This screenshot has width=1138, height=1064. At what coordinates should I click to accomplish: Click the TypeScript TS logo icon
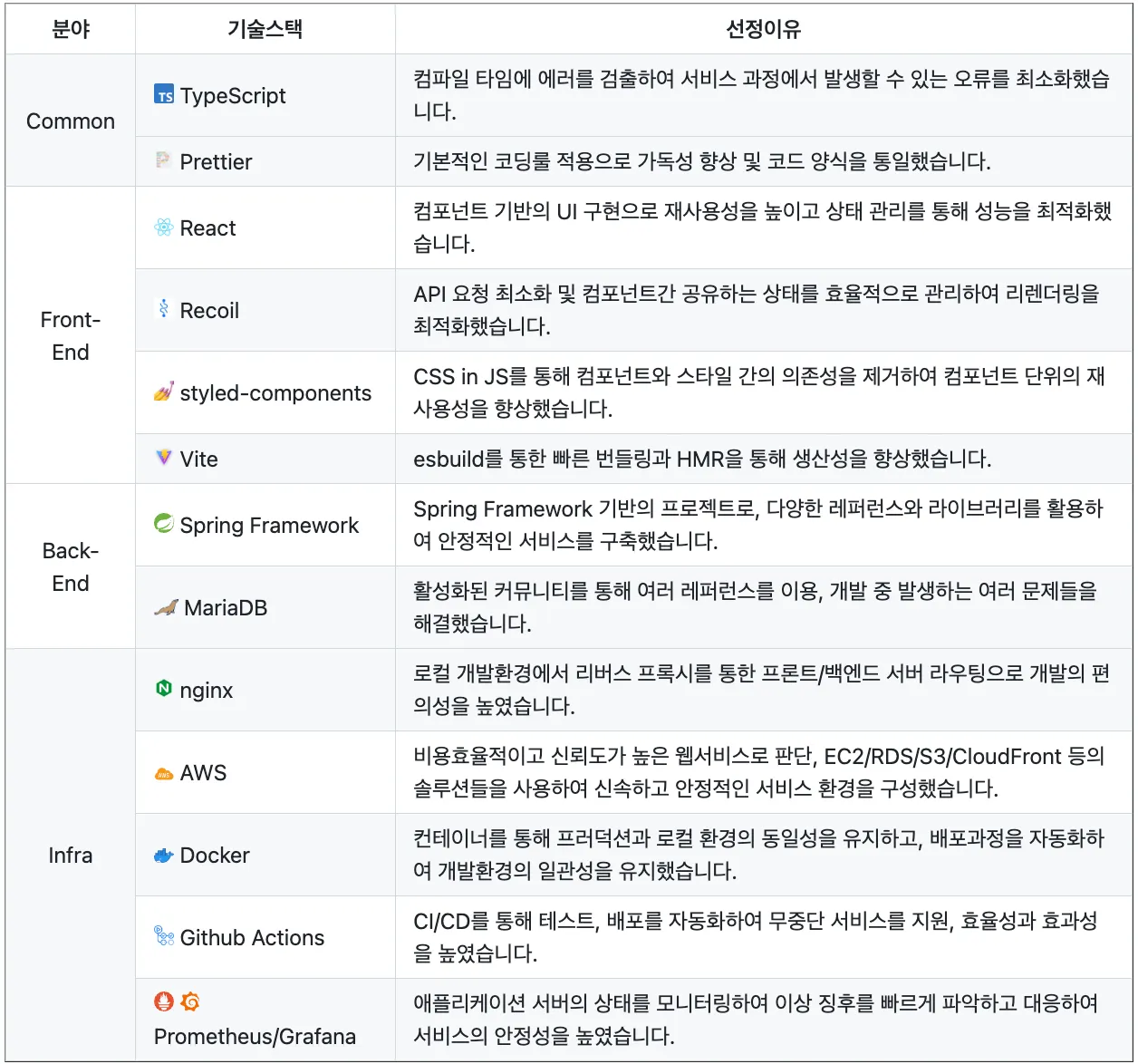(164, 94)
